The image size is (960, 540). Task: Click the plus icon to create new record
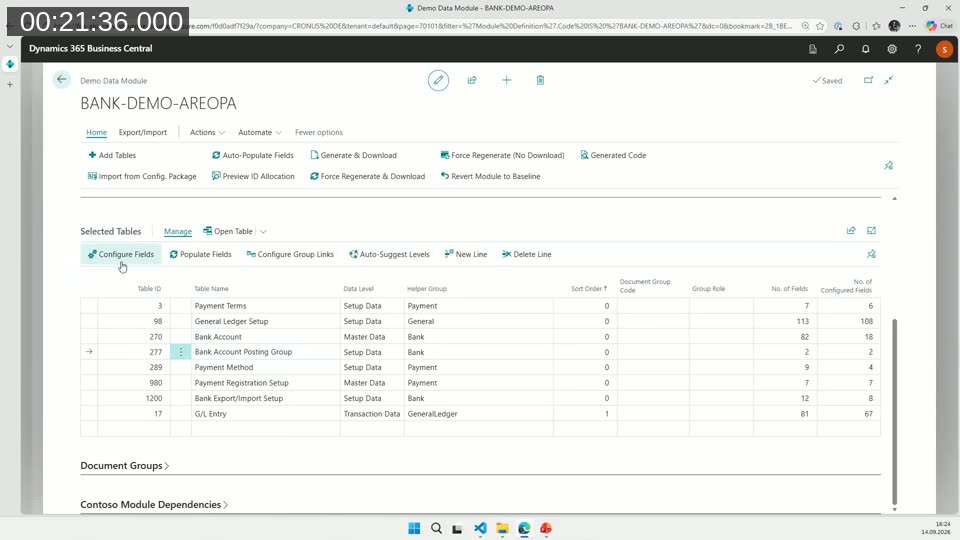tap(506, 80)
